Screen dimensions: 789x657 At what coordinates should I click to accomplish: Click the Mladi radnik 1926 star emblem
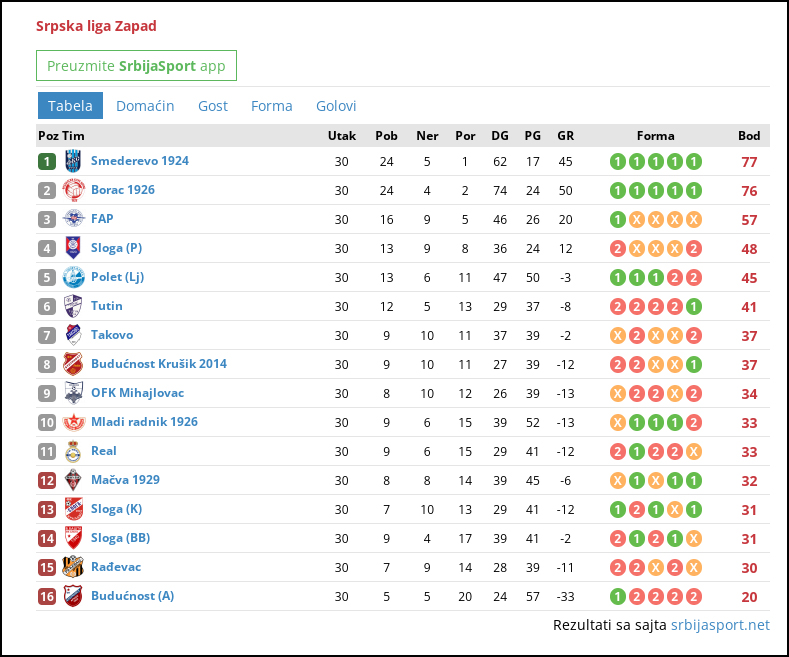(x=73, y=422)
